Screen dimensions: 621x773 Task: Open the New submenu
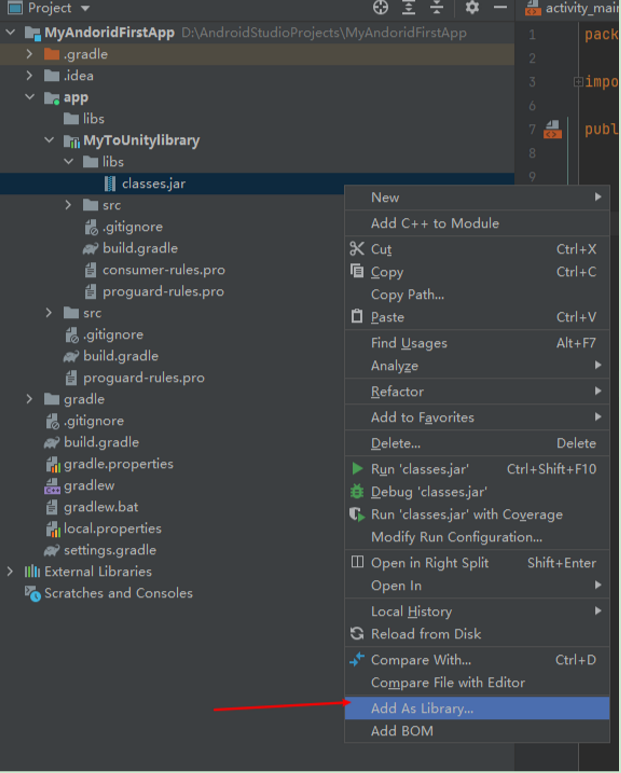(477, 197)
